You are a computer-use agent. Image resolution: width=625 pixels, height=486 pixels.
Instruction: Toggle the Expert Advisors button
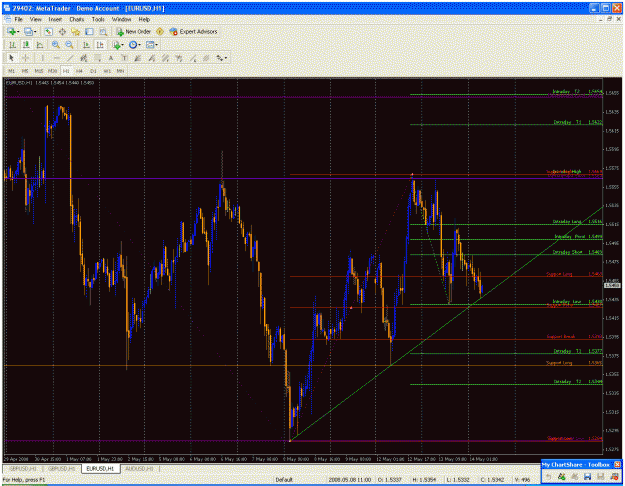[193, 31]
